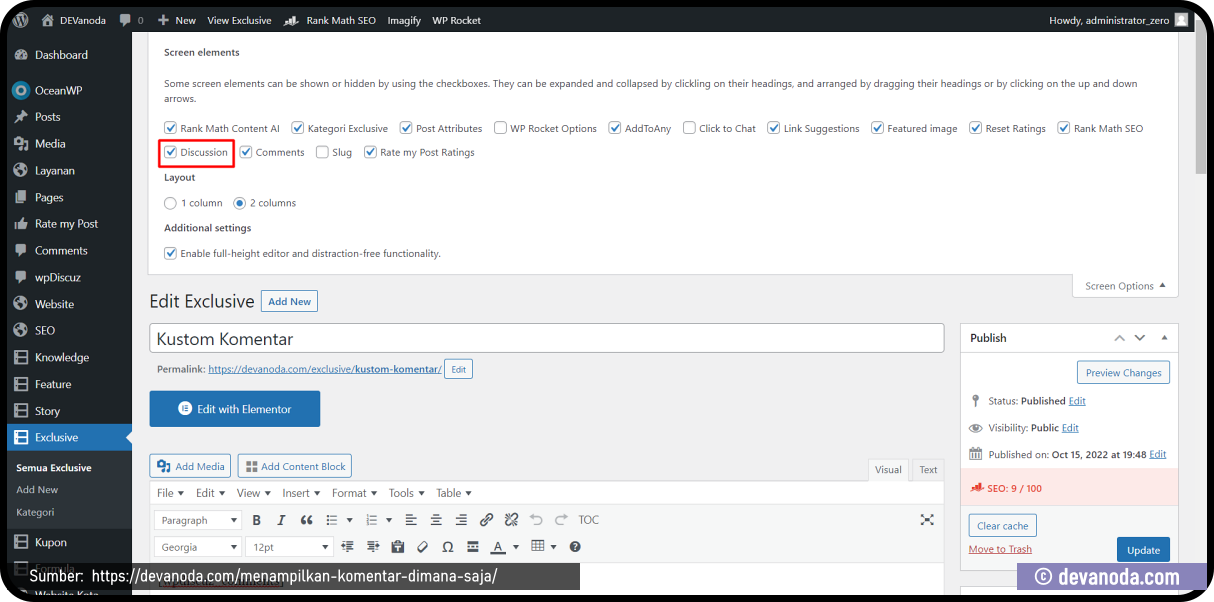This screenshot has width=1214, height=602.
Task: Open the comments bubble in admin bar
Action: click(125, 20)
